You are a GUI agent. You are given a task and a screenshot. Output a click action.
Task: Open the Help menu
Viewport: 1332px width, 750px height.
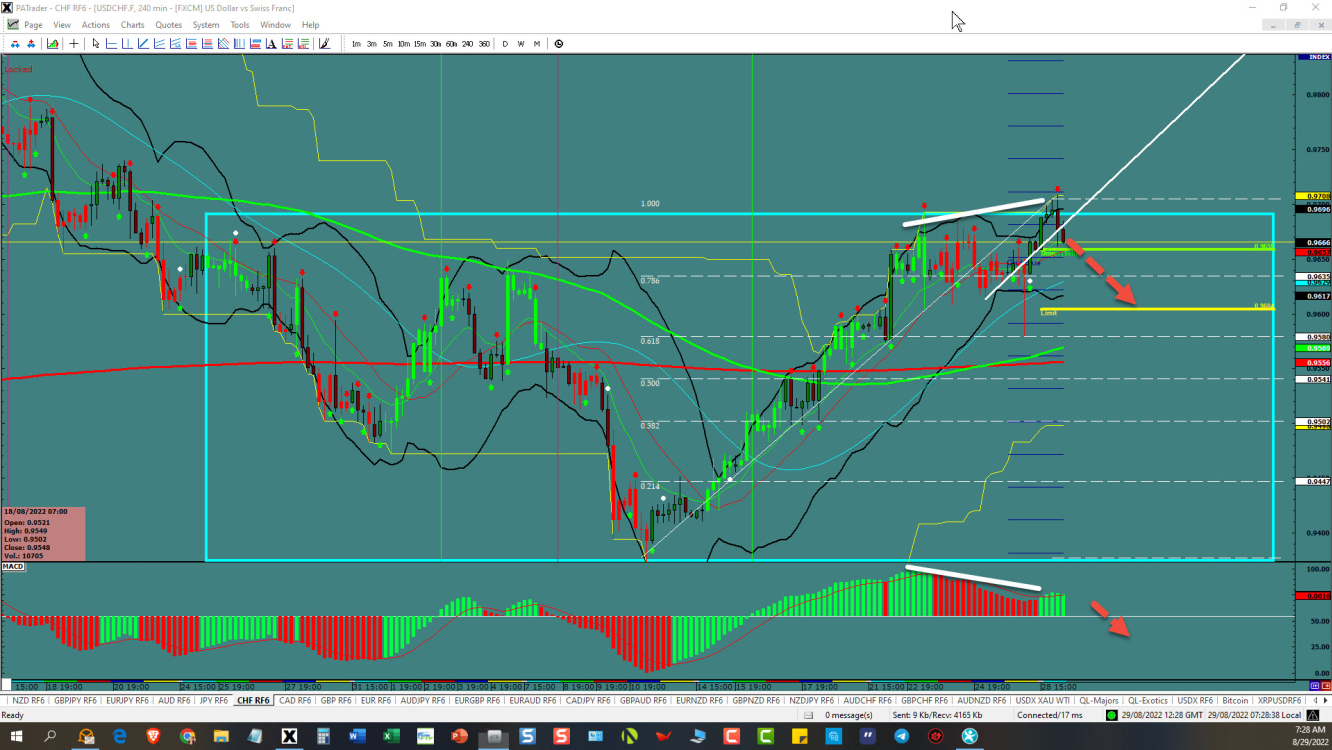310,24
